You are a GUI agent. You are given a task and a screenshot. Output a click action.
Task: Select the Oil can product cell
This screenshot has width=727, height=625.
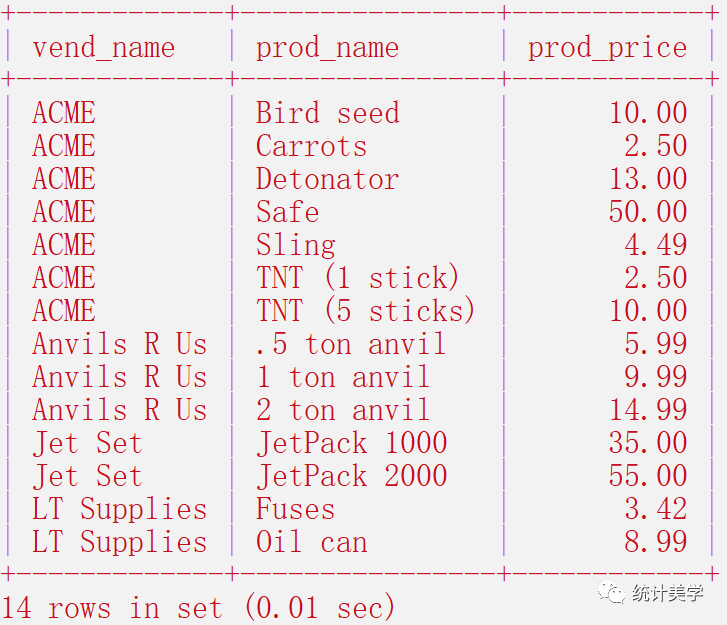click(x=312, y=542)
